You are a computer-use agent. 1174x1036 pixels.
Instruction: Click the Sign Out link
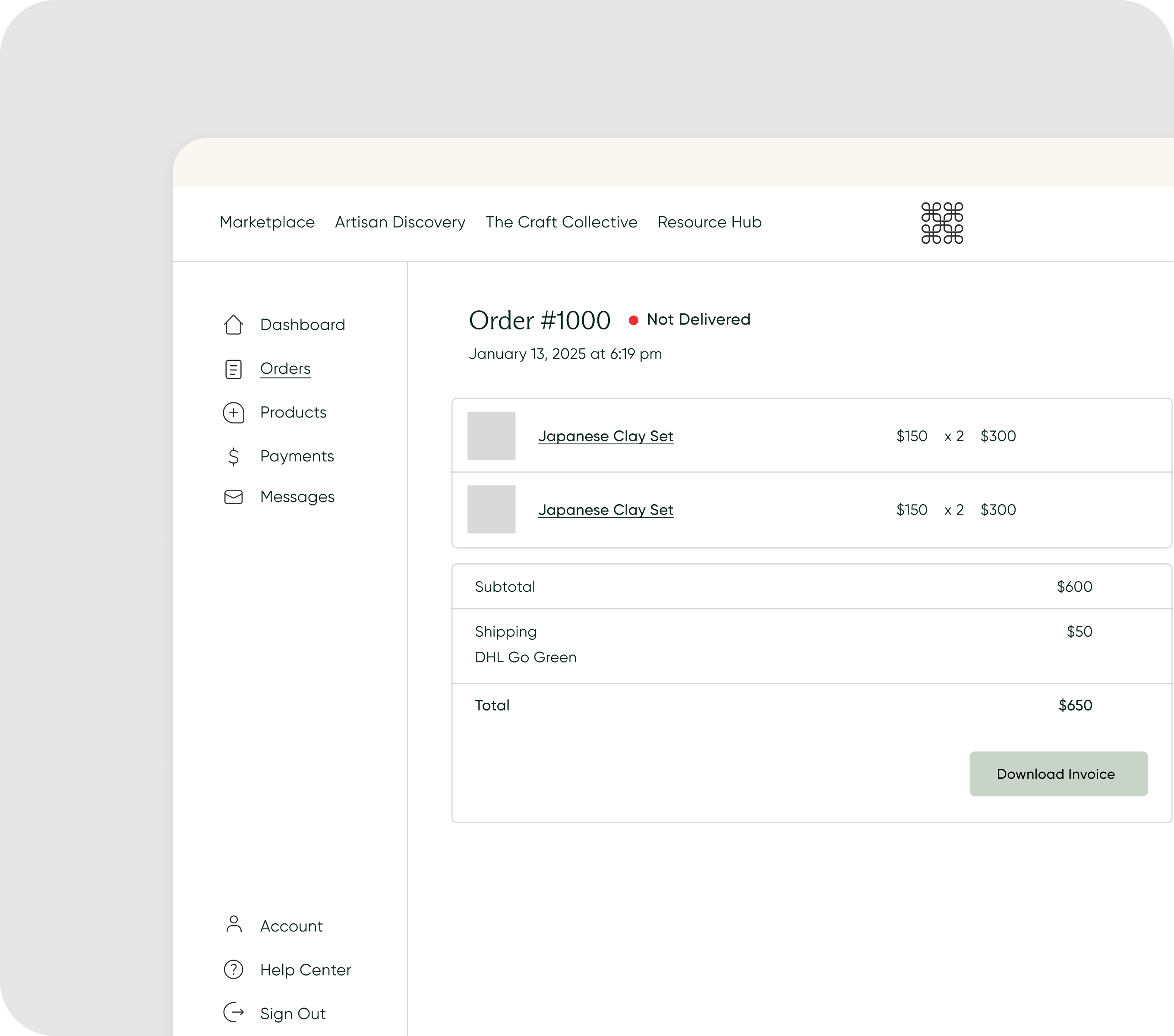point(293,1013)
